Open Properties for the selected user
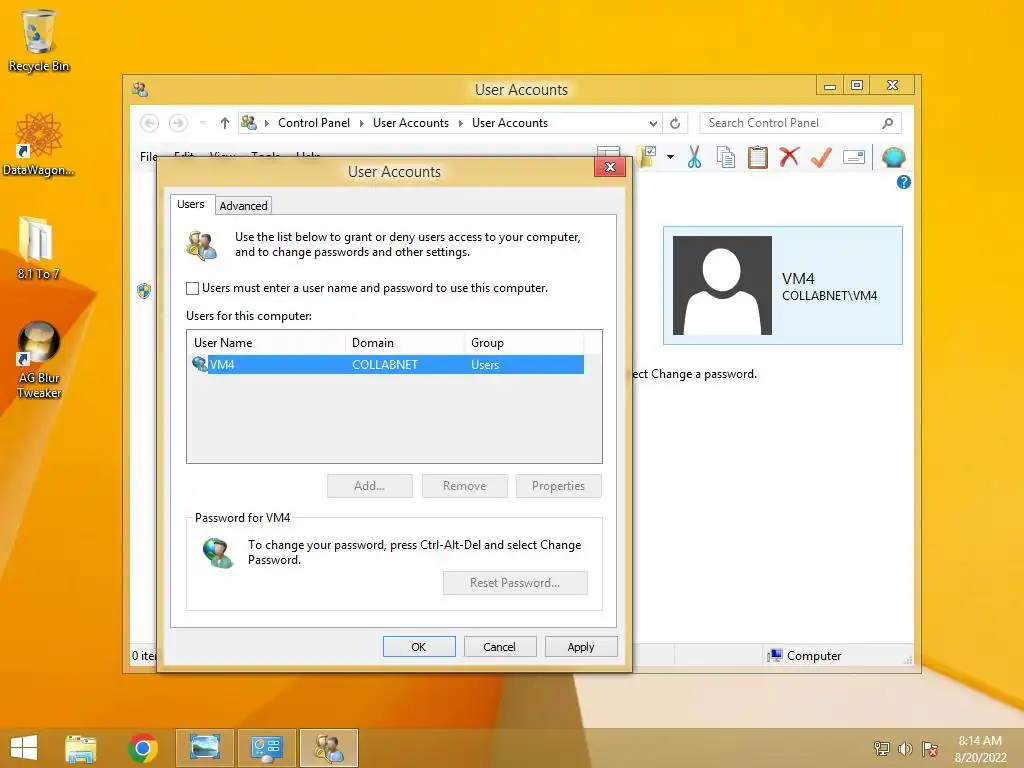The image size is (1024, 768). pos(558,486)
